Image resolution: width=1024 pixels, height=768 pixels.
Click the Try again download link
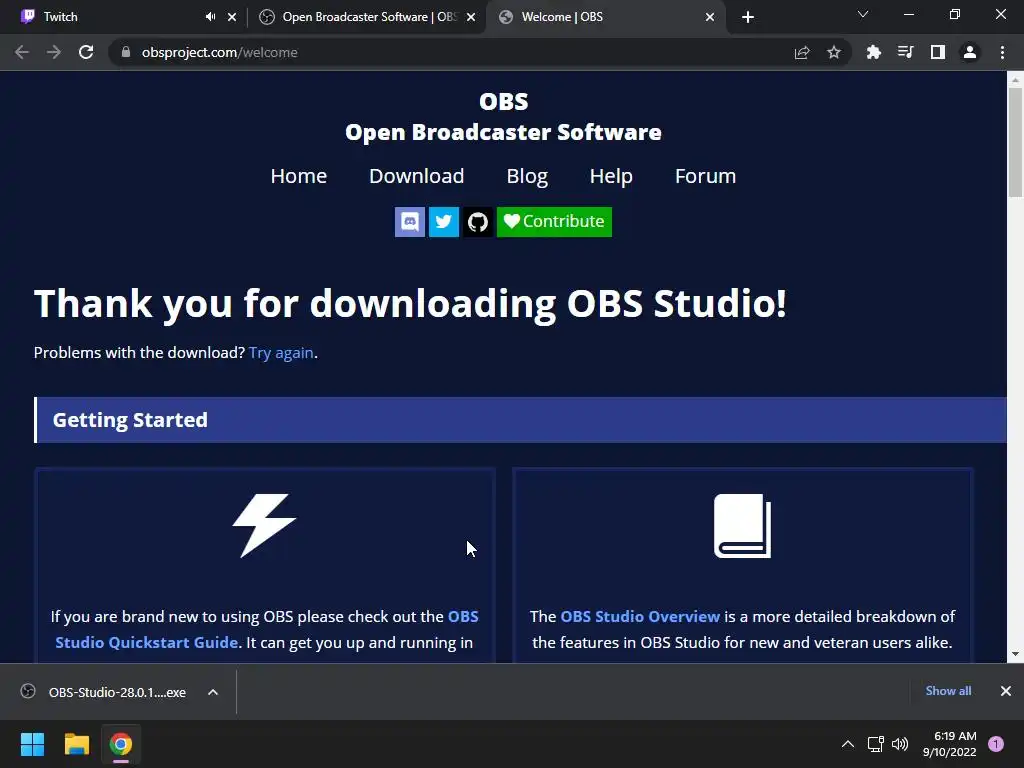pos(281,353)
